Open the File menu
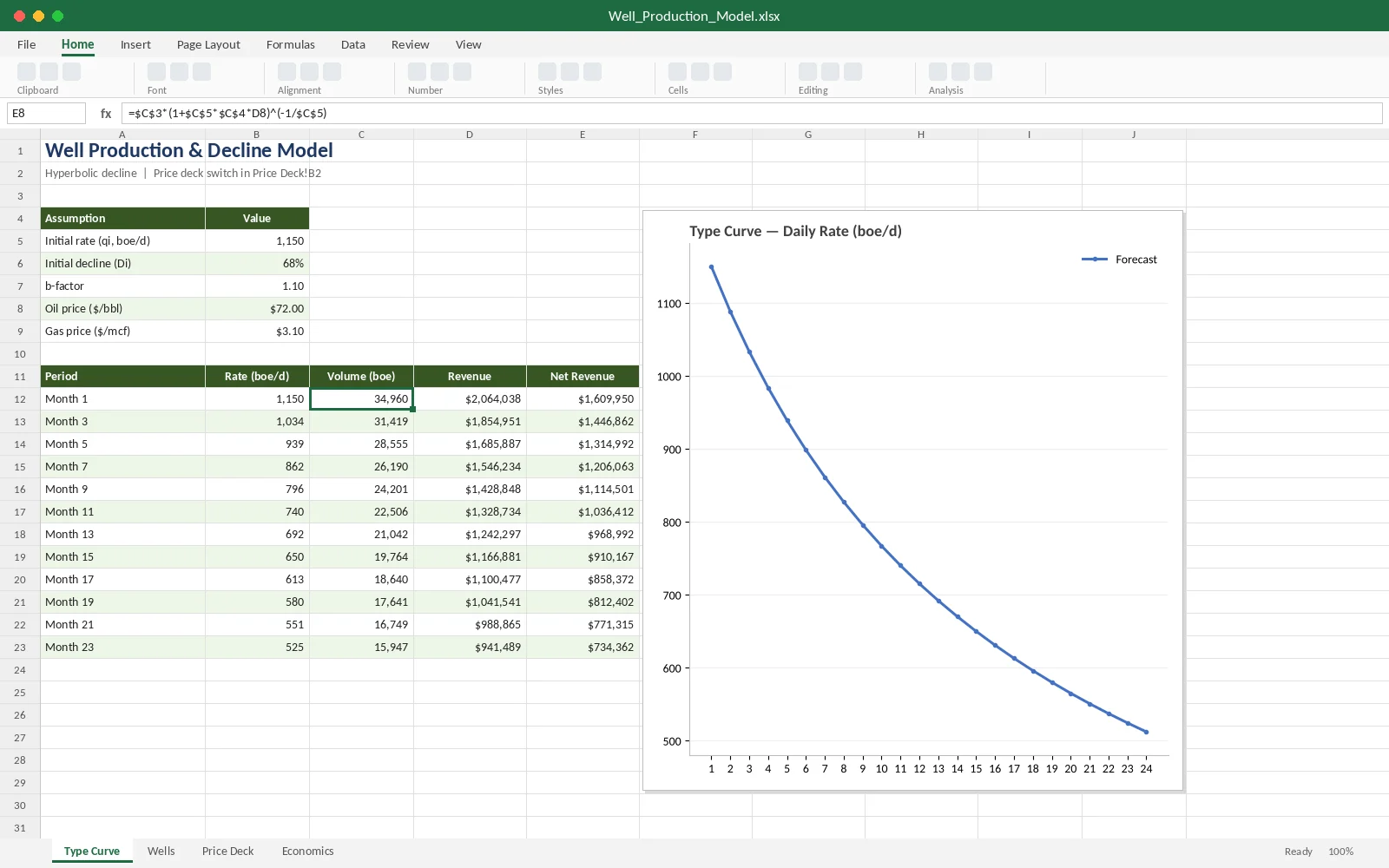Image resolution: width=1389 pixels, height=868 pixels. (x=27, y=44)
